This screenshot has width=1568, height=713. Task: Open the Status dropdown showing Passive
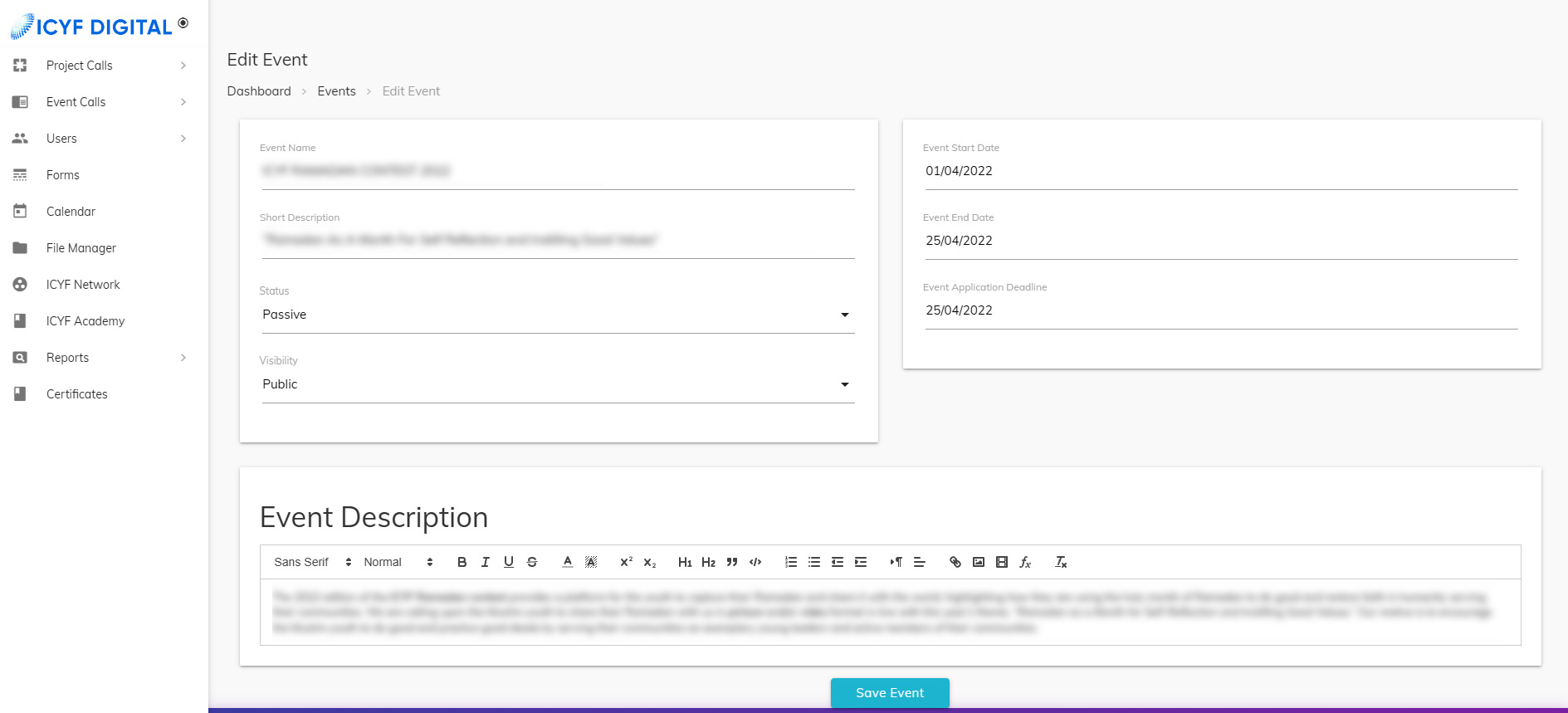point(558,315)
